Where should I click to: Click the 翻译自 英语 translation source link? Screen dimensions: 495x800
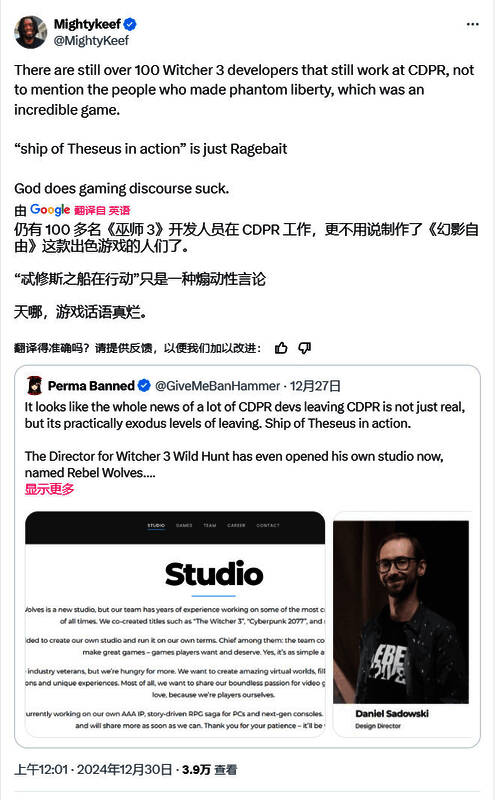tap(102, 210)
